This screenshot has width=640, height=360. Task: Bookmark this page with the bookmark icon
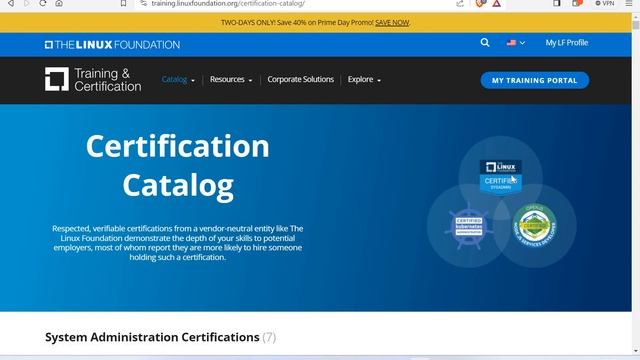click(x=123, y=3)
